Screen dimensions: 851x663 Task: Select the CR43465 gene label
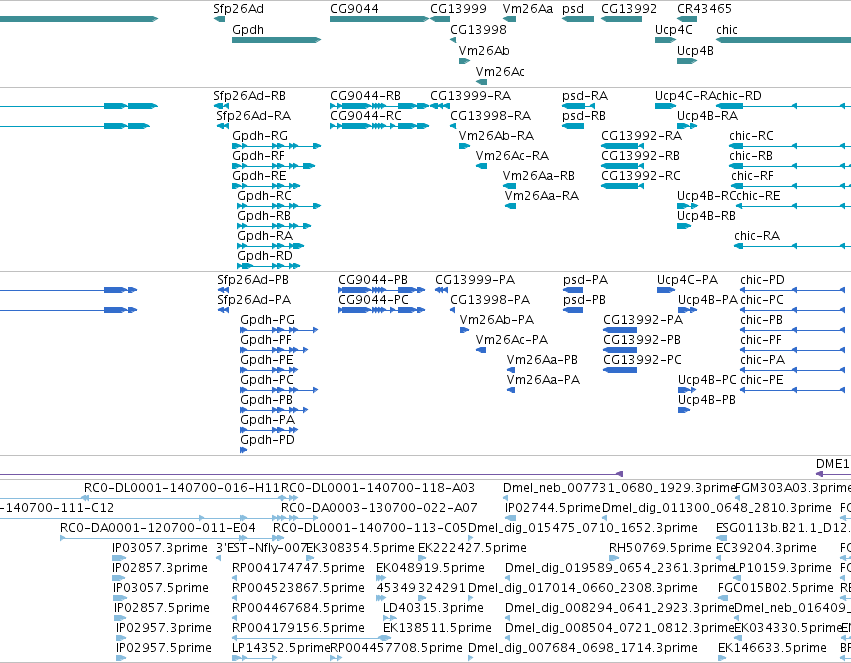704,9
